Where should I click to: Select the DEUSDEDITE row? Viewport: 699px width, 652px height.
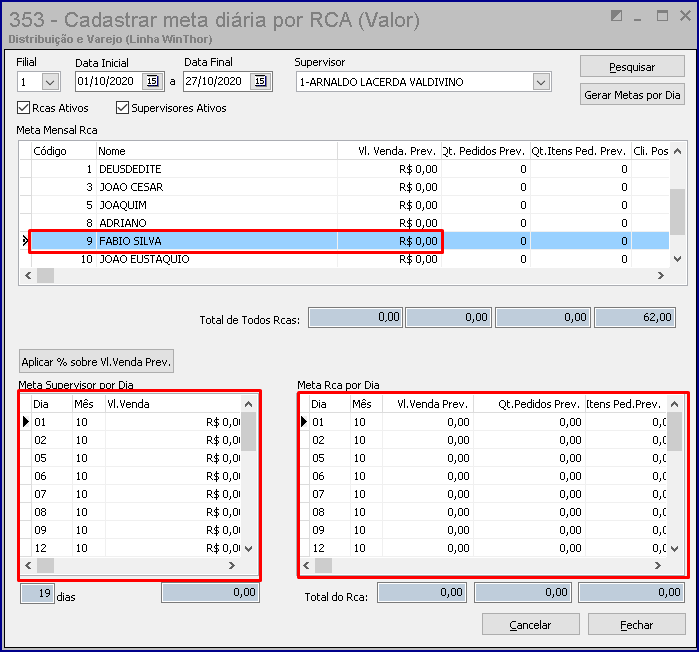344,169
